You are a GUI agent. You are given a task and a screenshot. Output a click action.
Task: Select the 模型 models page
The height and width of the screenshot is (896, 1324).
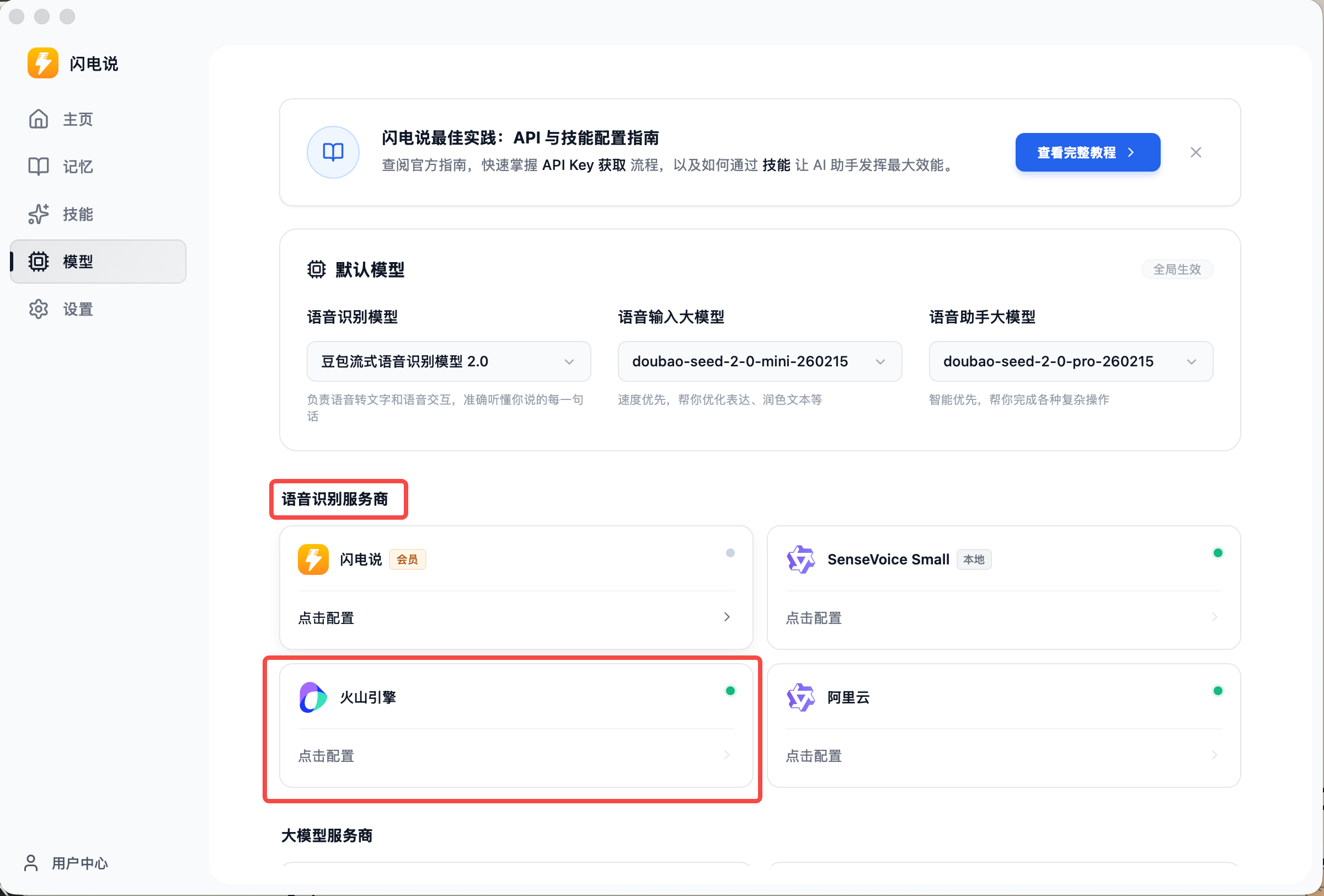[98, 262]
